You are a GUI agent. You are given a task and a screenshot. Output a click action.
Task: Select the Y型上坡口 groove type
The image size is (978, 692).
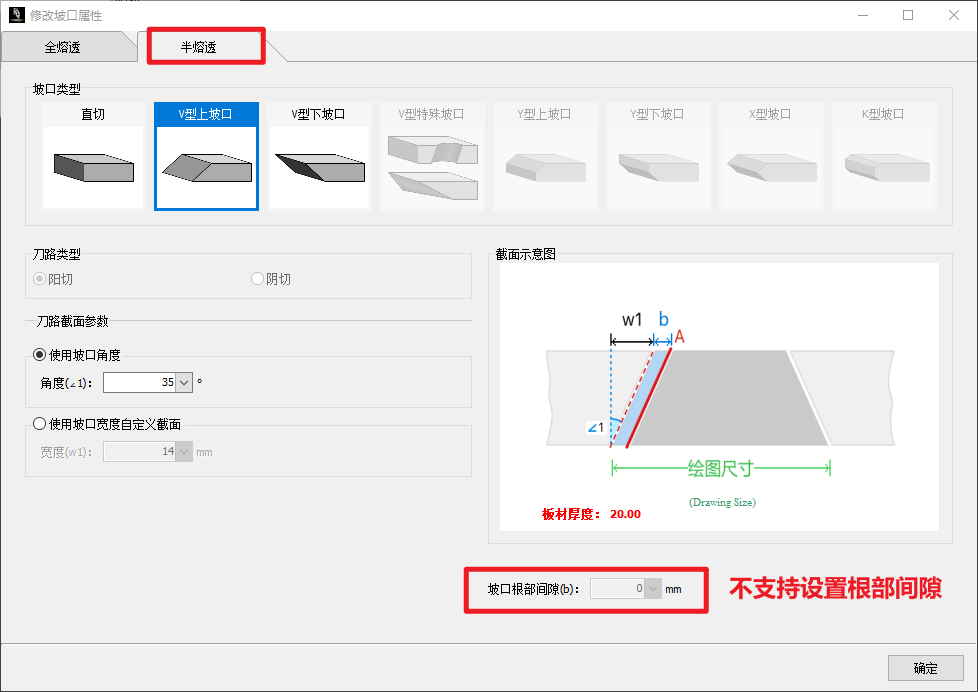tap(545, 156)
